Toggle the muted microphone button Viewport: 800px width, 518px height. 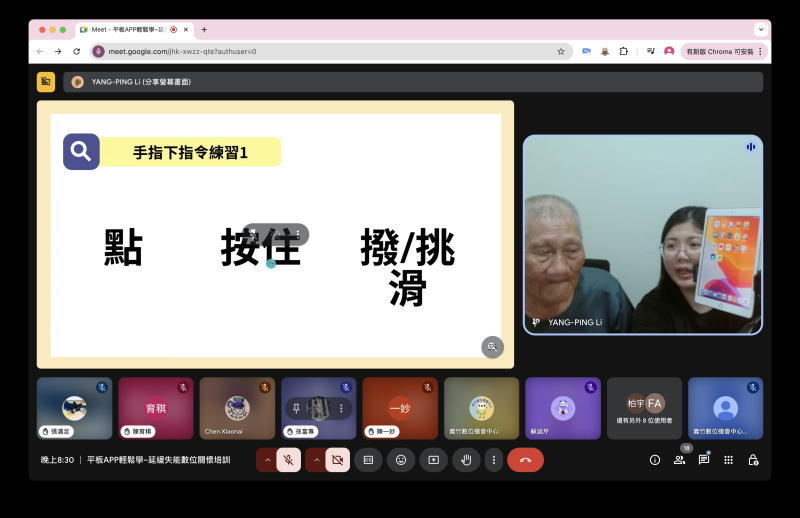coord(288,460)
